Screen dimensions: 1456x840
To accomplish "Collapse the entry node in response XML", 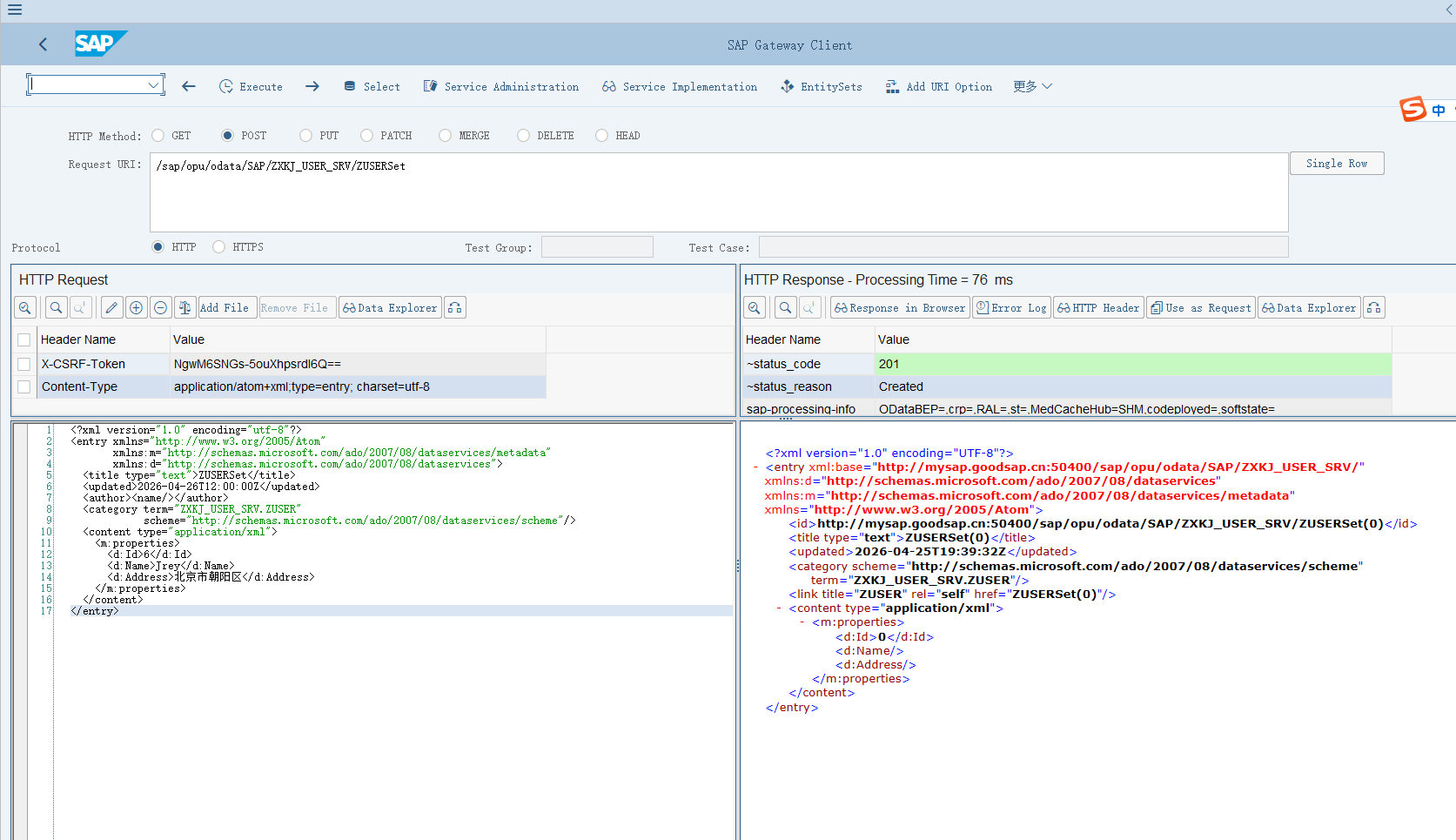I will click(x=755, y=467).
